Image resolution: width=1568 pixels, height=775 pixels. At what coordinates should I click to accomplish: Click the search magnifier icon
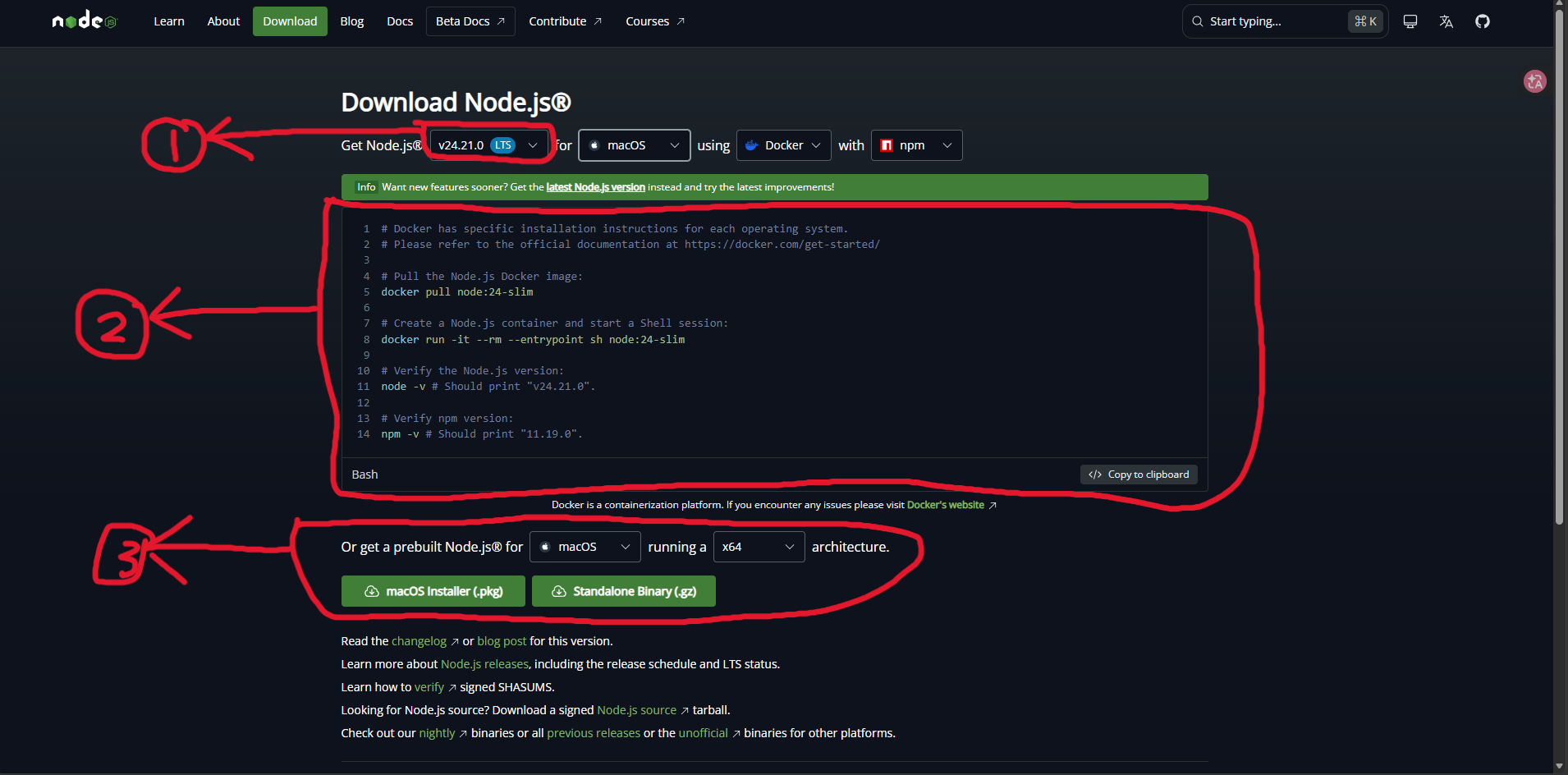pos(1198,21)
